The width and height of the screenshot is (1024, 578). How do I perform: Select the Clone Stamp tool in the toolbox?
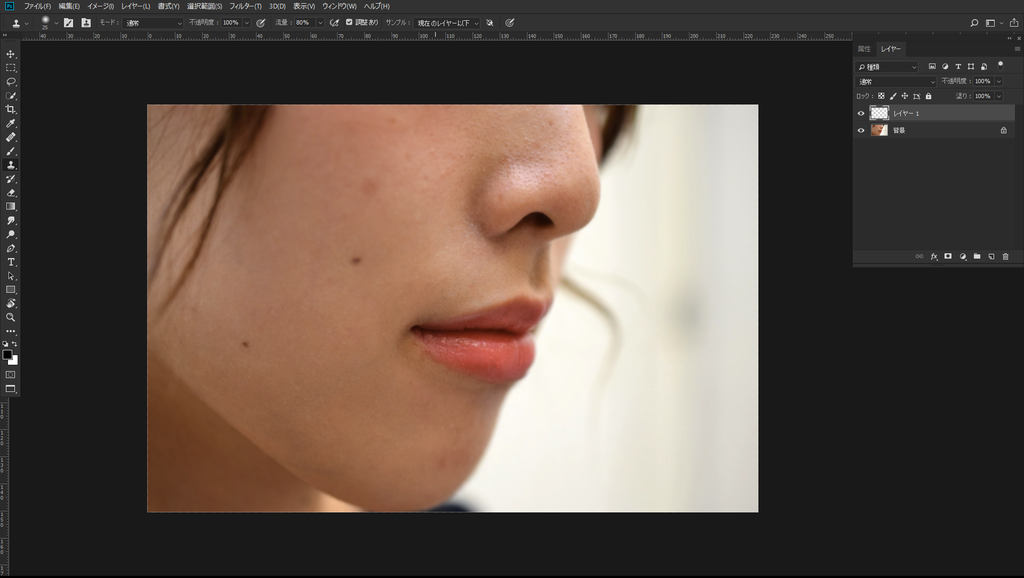click(x=10, y=165)
